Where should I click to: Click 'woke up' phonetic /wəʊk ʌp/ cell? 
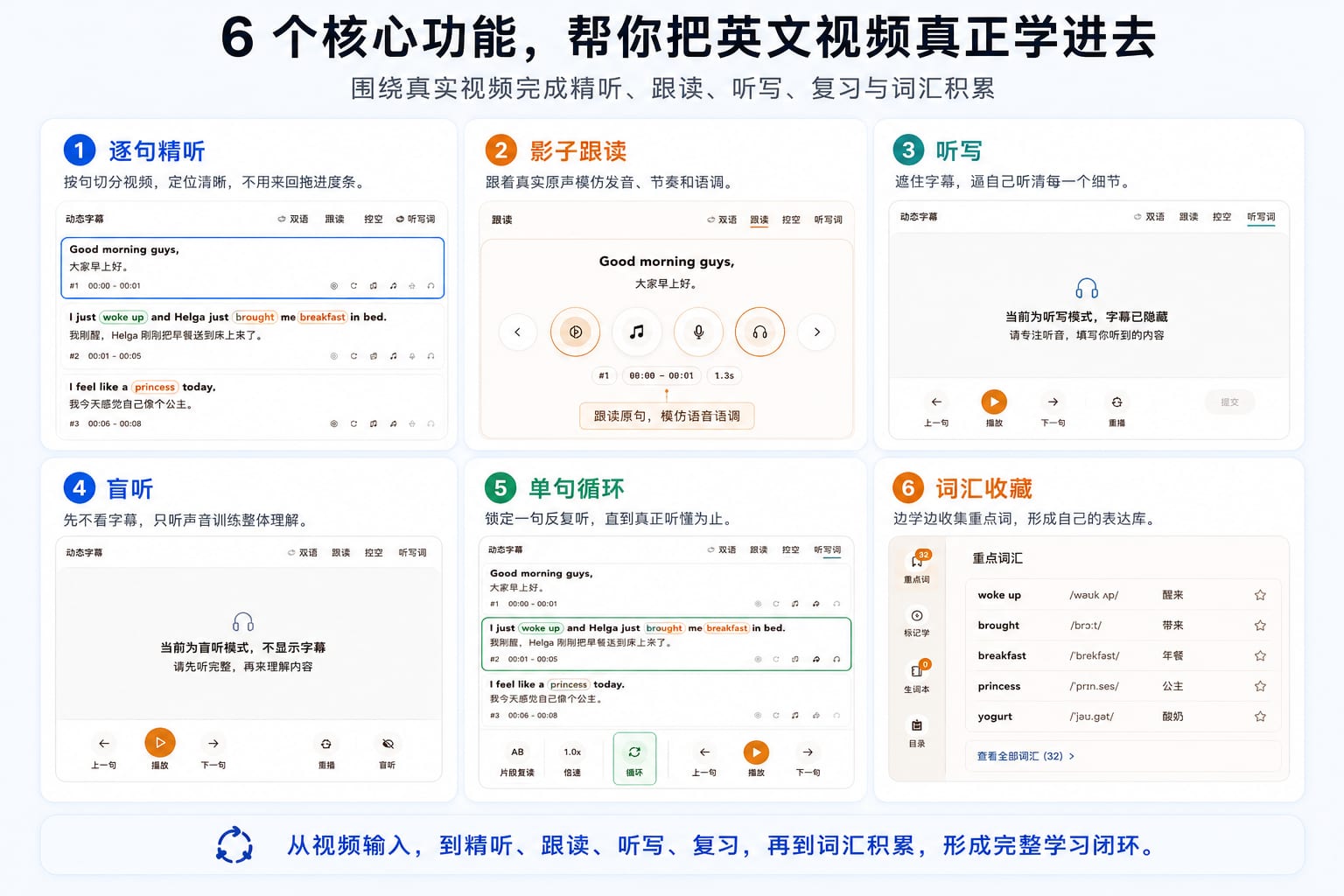click(x=1094, y=595)
